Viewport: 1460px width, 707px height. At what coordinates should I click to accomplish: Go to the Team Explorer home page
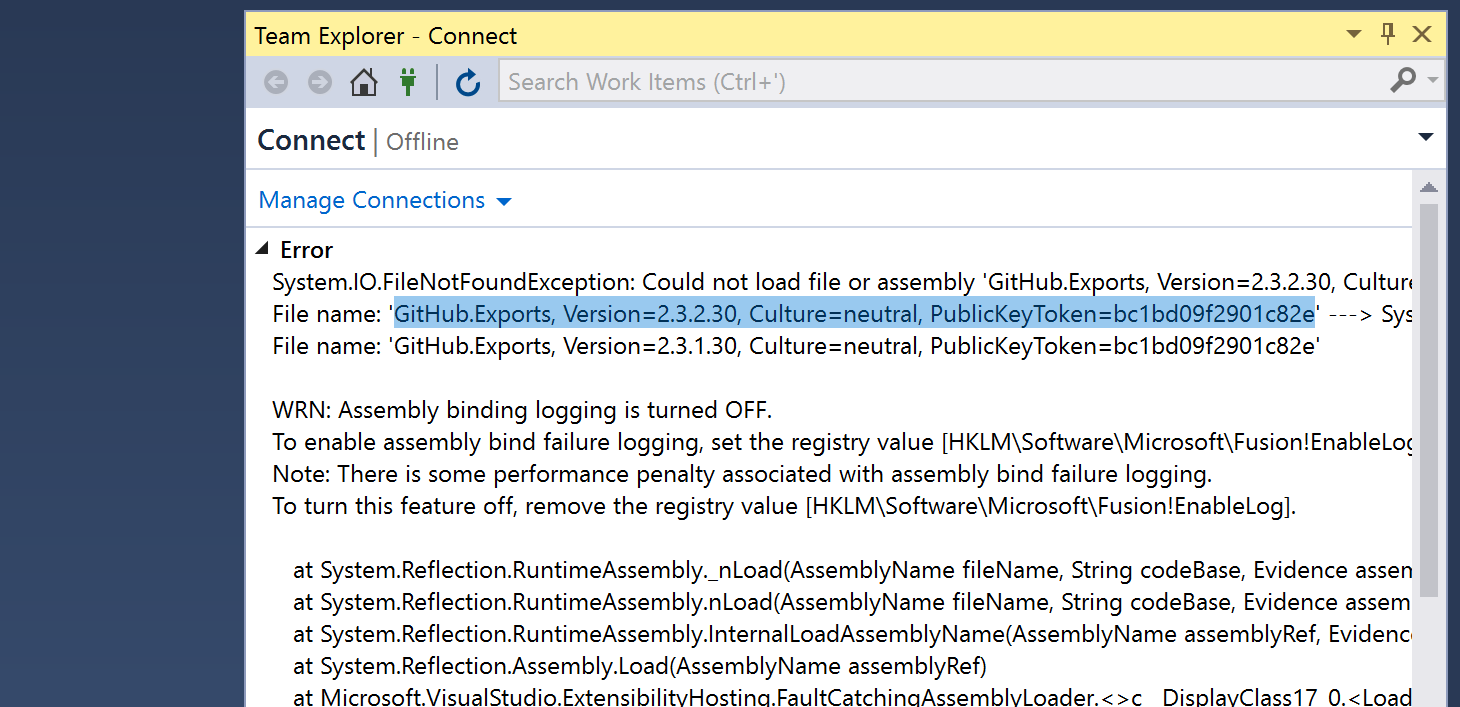[x=363, y=81]
